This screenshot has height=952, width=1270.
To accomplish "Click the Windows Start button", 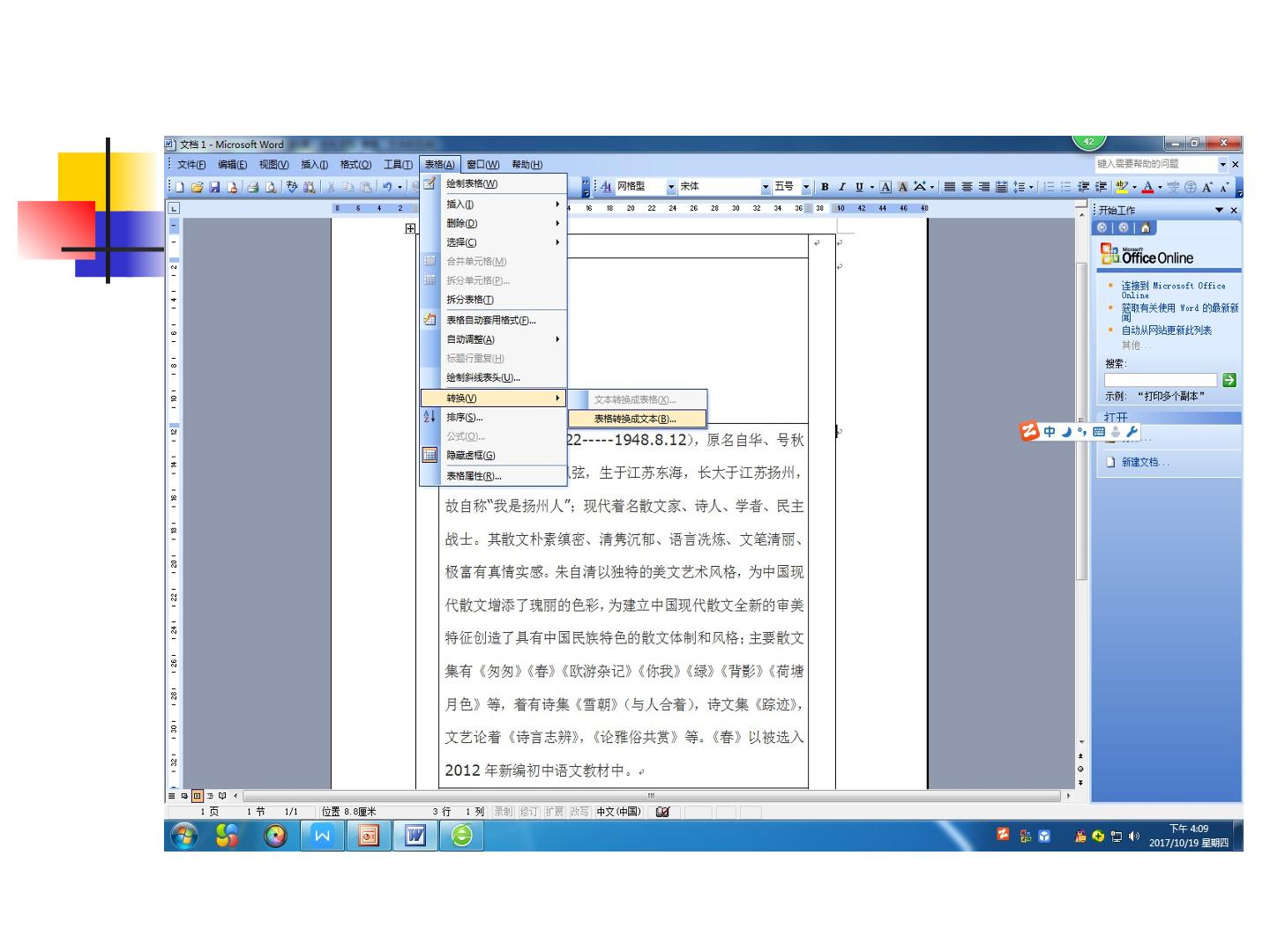I will pyautogui.click(x=183, y=836).
